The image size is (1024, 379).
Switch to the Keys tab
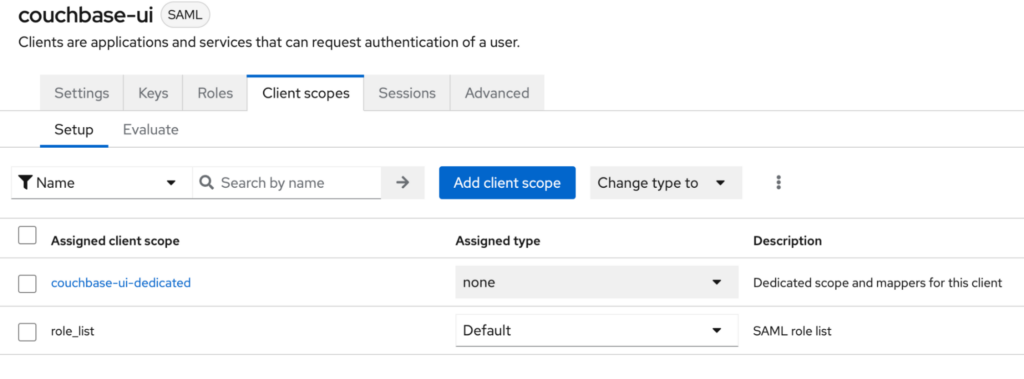point(153,93)
